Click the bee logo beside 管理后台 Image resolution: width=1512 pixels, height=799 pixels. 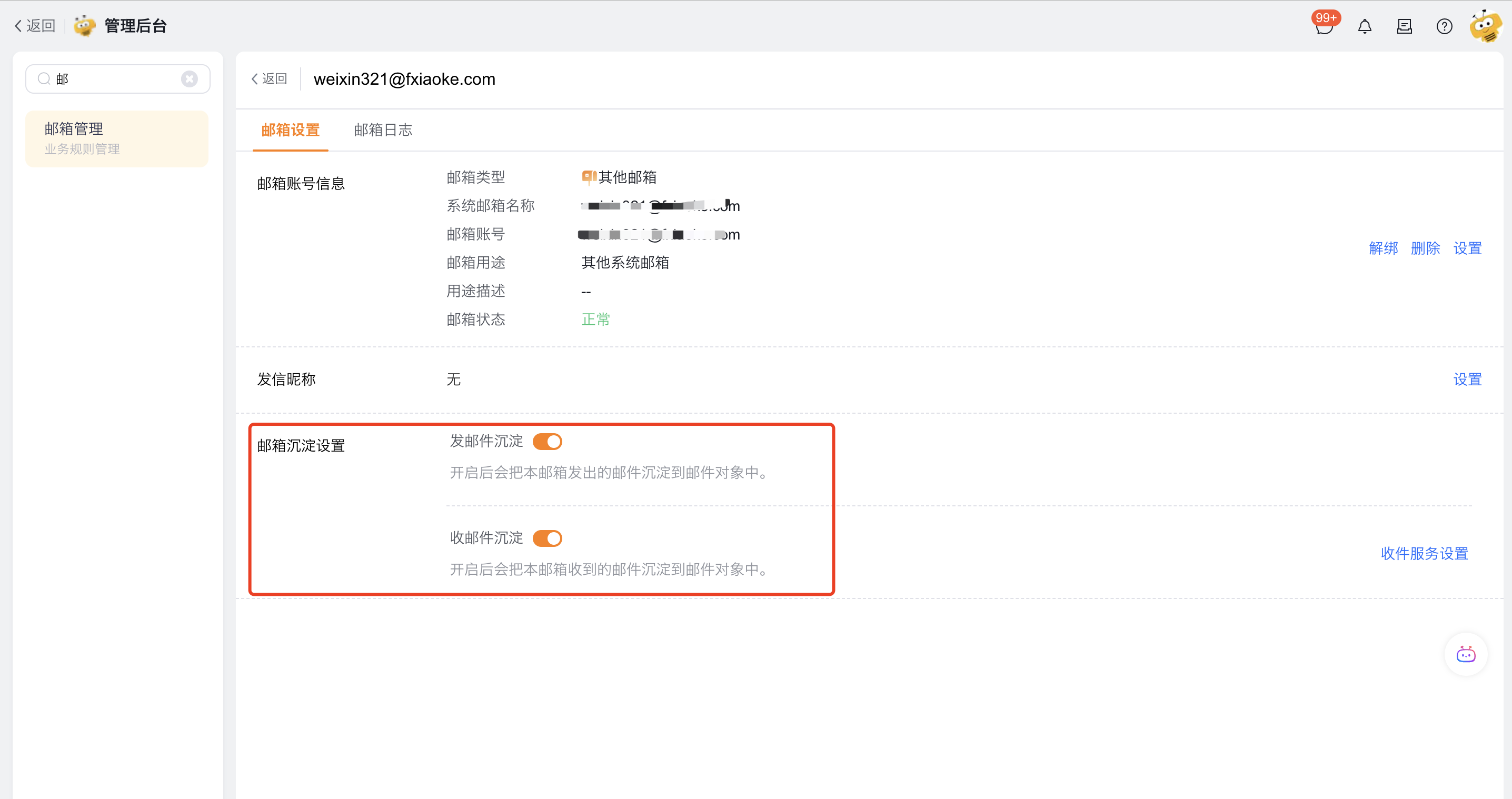pos(85,26)
